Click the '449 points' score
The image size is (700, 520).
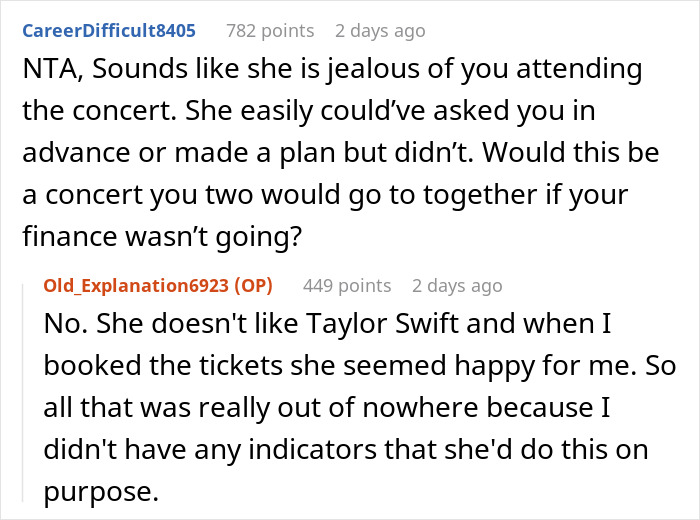coord(346,286)
